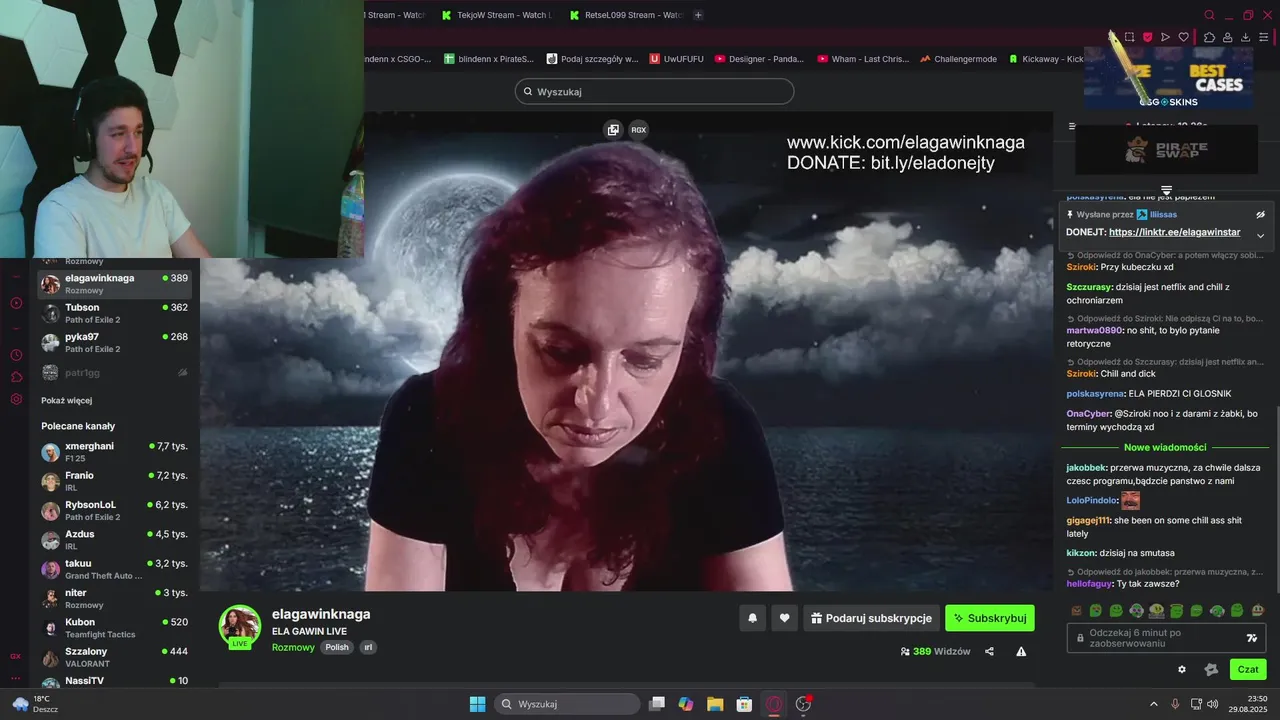This screenshot has height=720, width=1280.
Task: Click the green Czat send button
Action: pos(1248,669)
